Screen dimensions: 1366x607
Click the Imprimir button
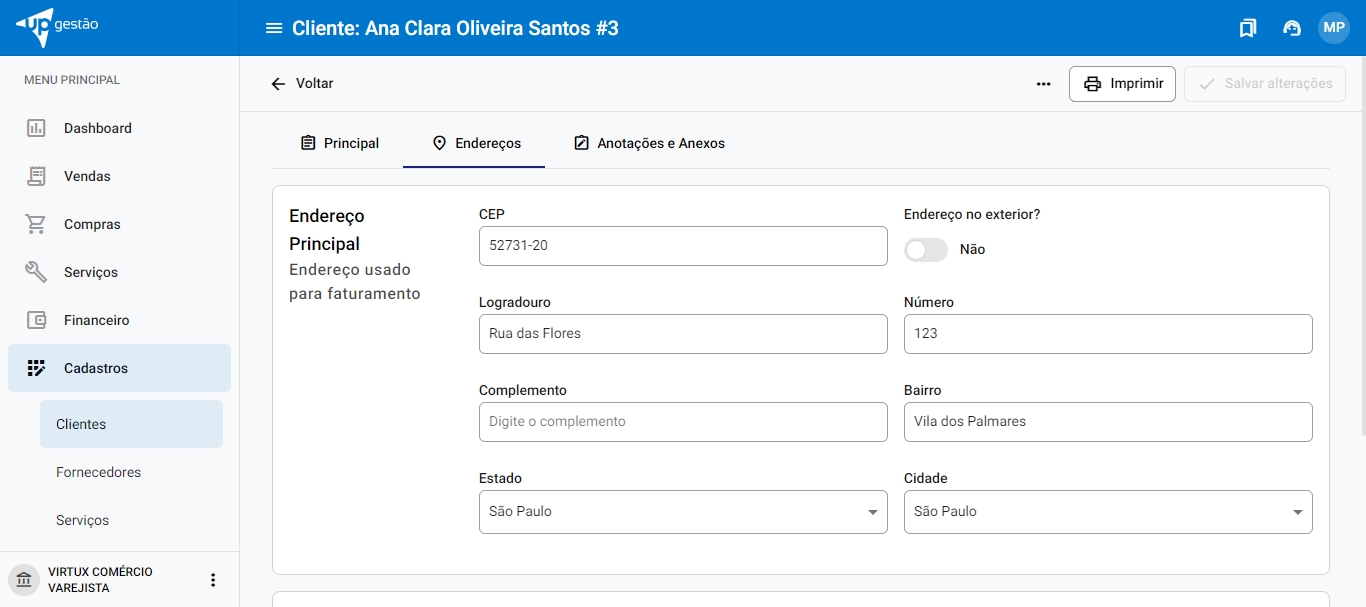[x=1122, y=84]
